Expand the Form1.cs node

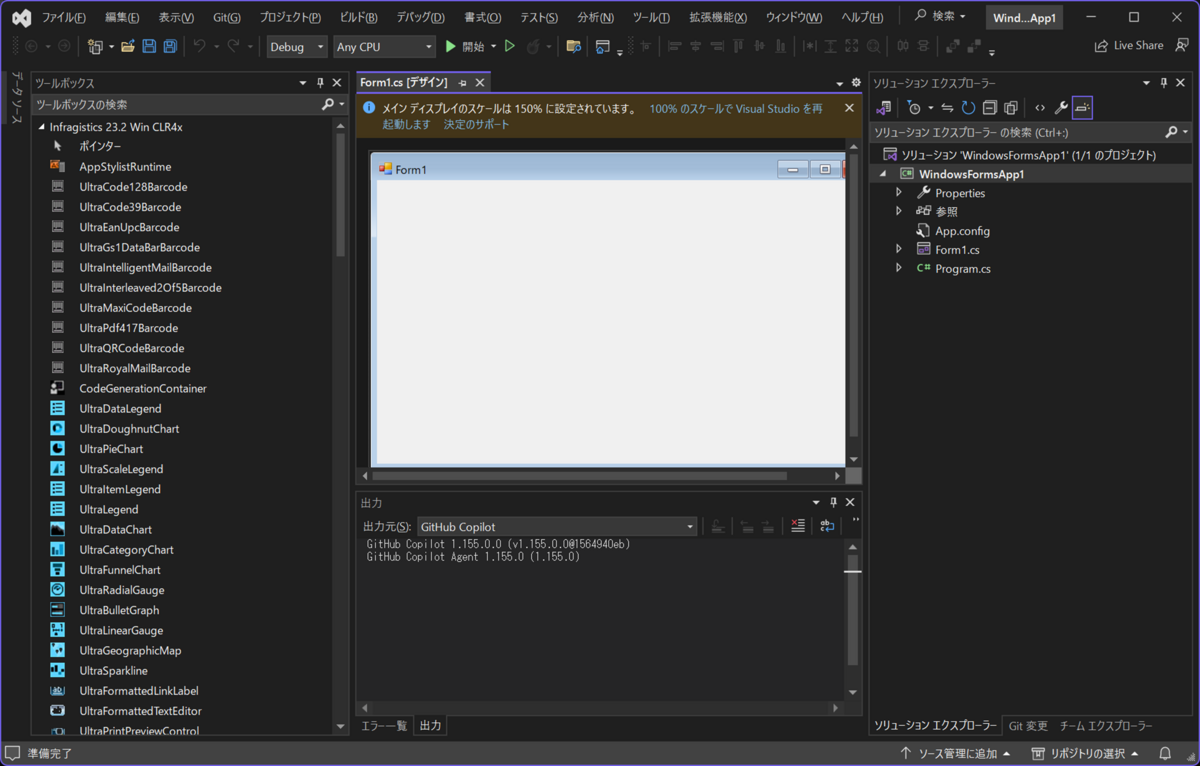(x=899, y=249)
